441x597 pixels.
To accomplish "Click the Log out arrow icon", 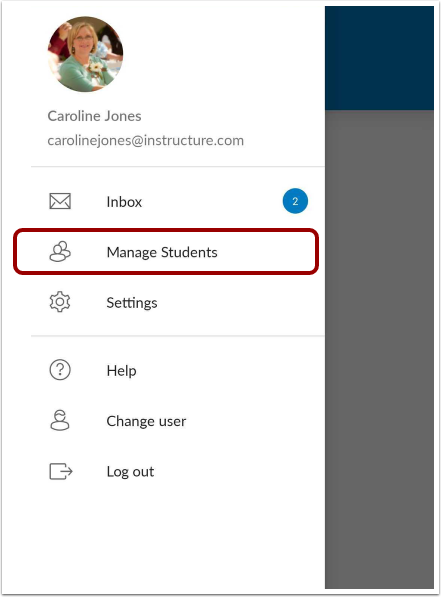I will (61, 471).
